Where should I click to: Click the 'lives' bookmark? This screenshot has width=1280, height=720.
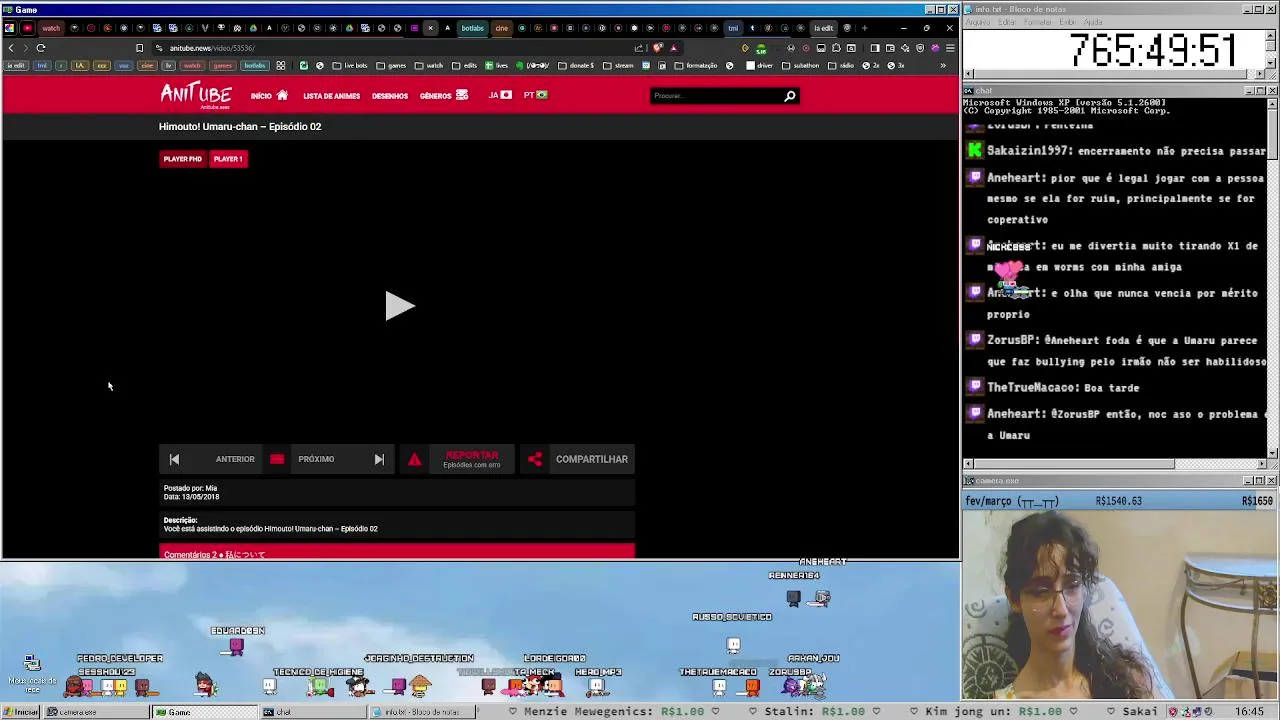pyautogui.click(x=497, y=66)
